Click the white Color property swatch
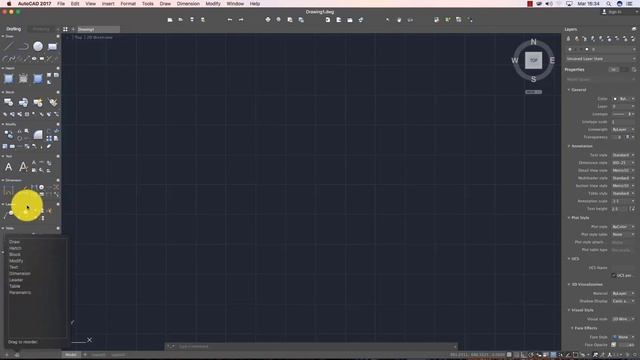 pyautogui.click(x=615, y=99)
